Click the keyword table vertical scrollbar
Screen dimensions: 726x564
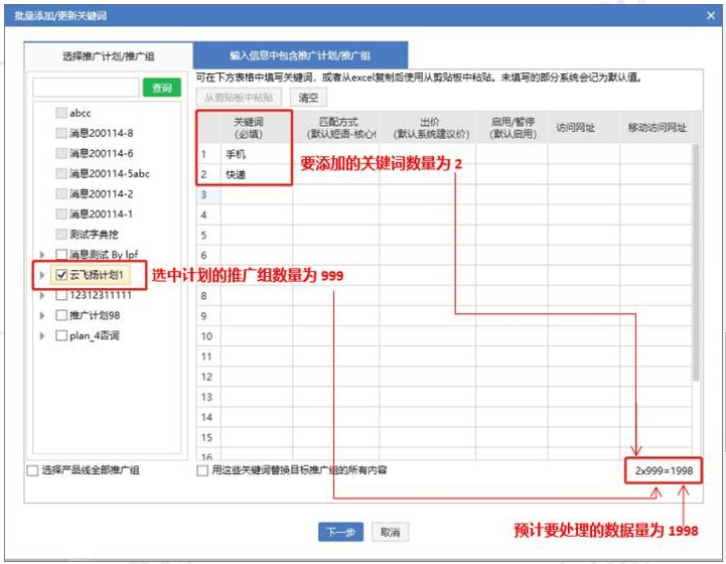coord(695,262)
